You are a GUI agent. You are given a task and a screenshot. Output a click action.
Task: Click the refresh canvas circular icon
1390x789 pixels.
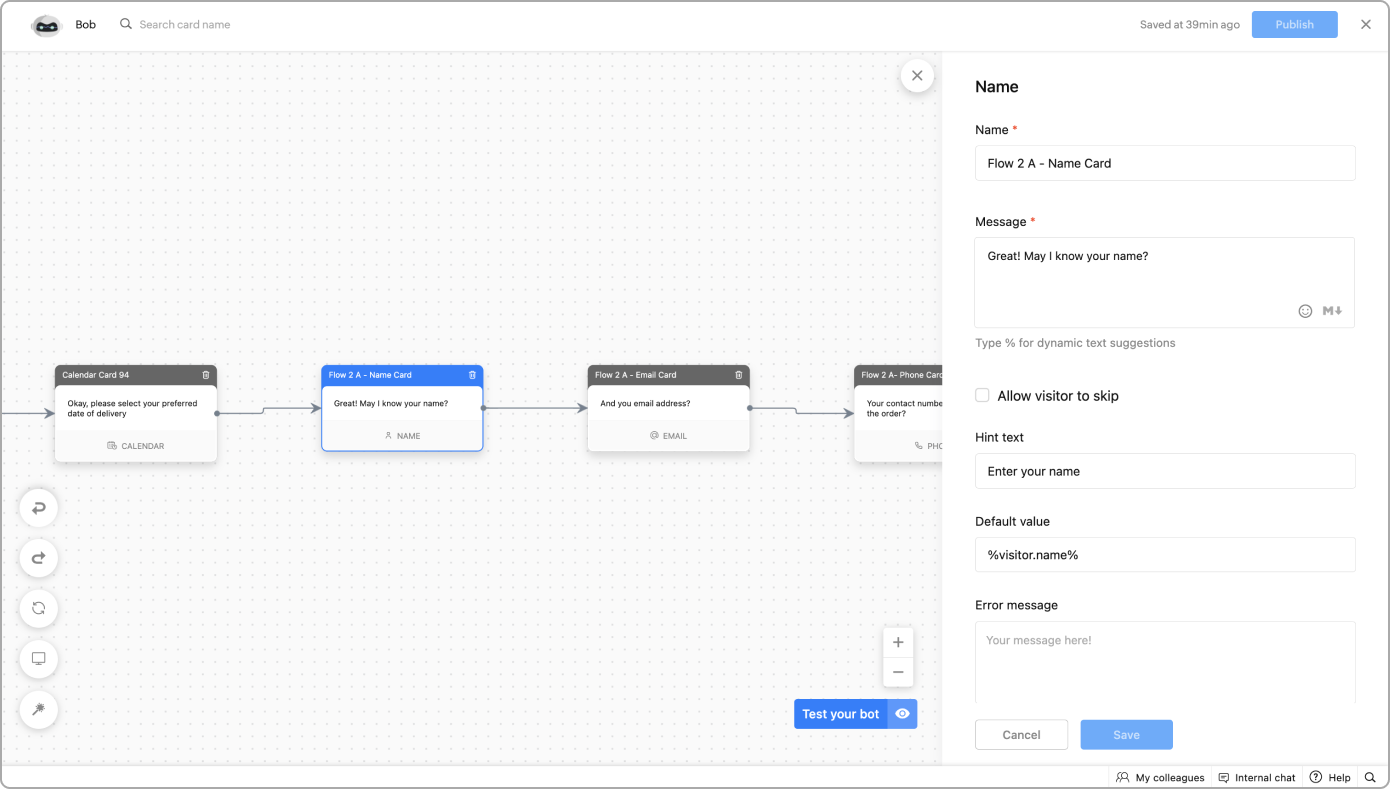click(38, 608)
